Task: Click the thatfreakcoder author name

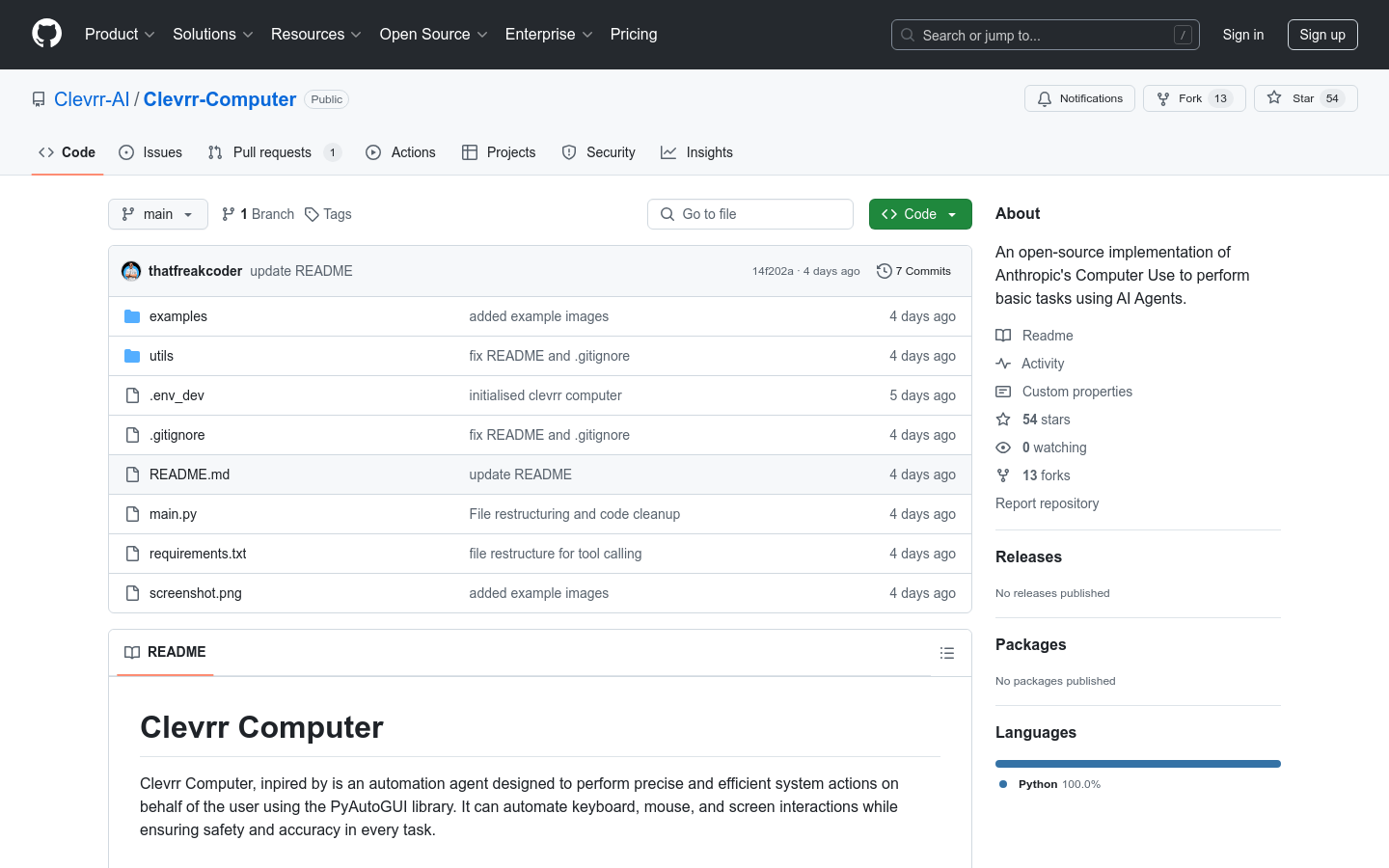Action: click(195, 271)
